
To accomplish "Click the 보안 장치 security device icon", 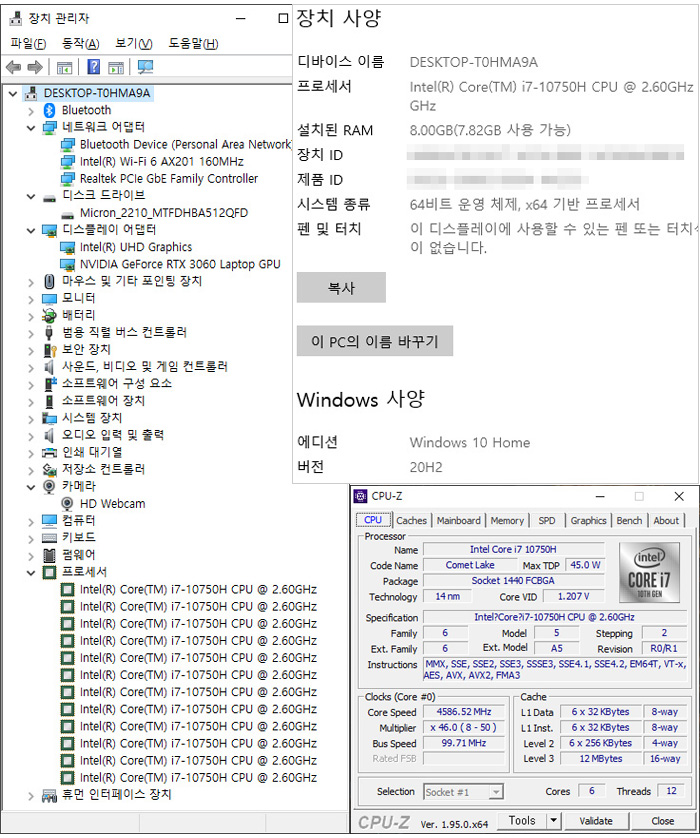I will 49,350.
